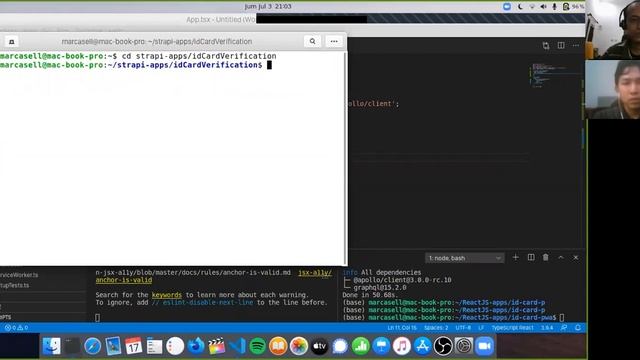Click the Zoom icon in top system bar
Screen dimensions: 640x360
click(507, 7)
